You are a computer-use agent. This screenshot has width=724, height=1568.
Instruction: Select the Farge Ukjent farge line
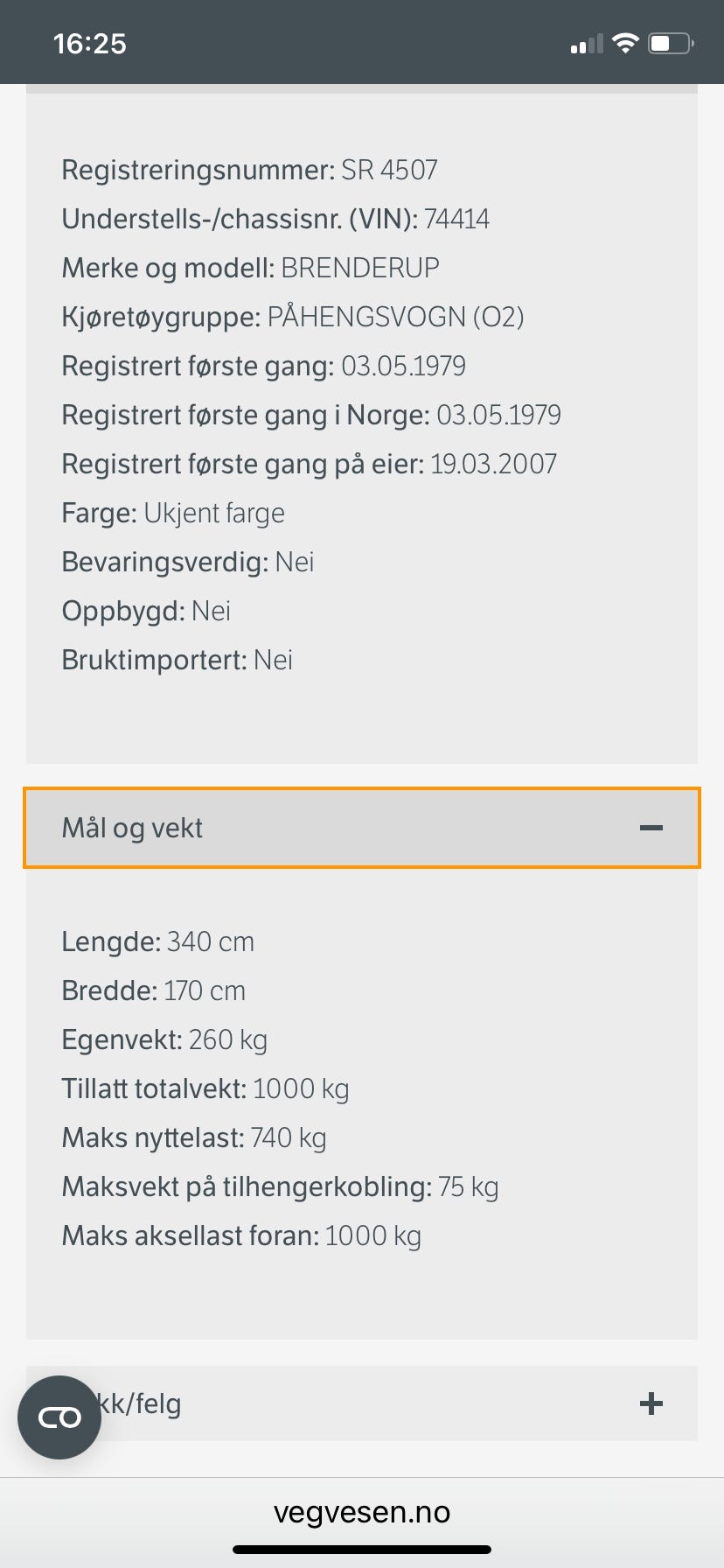click(x=173, y=513)
